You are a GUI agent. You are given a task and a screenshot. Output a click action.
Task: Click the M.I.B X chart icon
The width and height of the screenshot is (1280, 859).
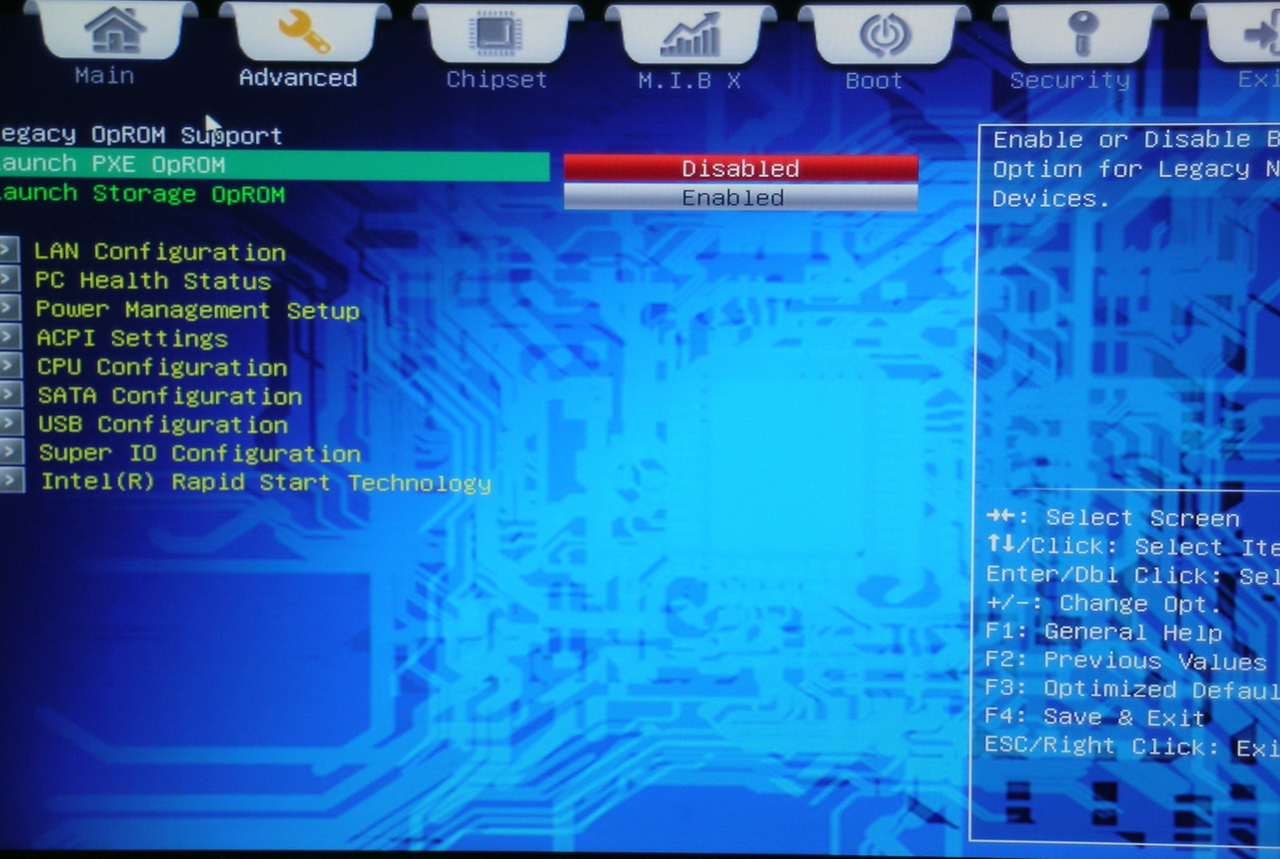click(x=690, y=34)
